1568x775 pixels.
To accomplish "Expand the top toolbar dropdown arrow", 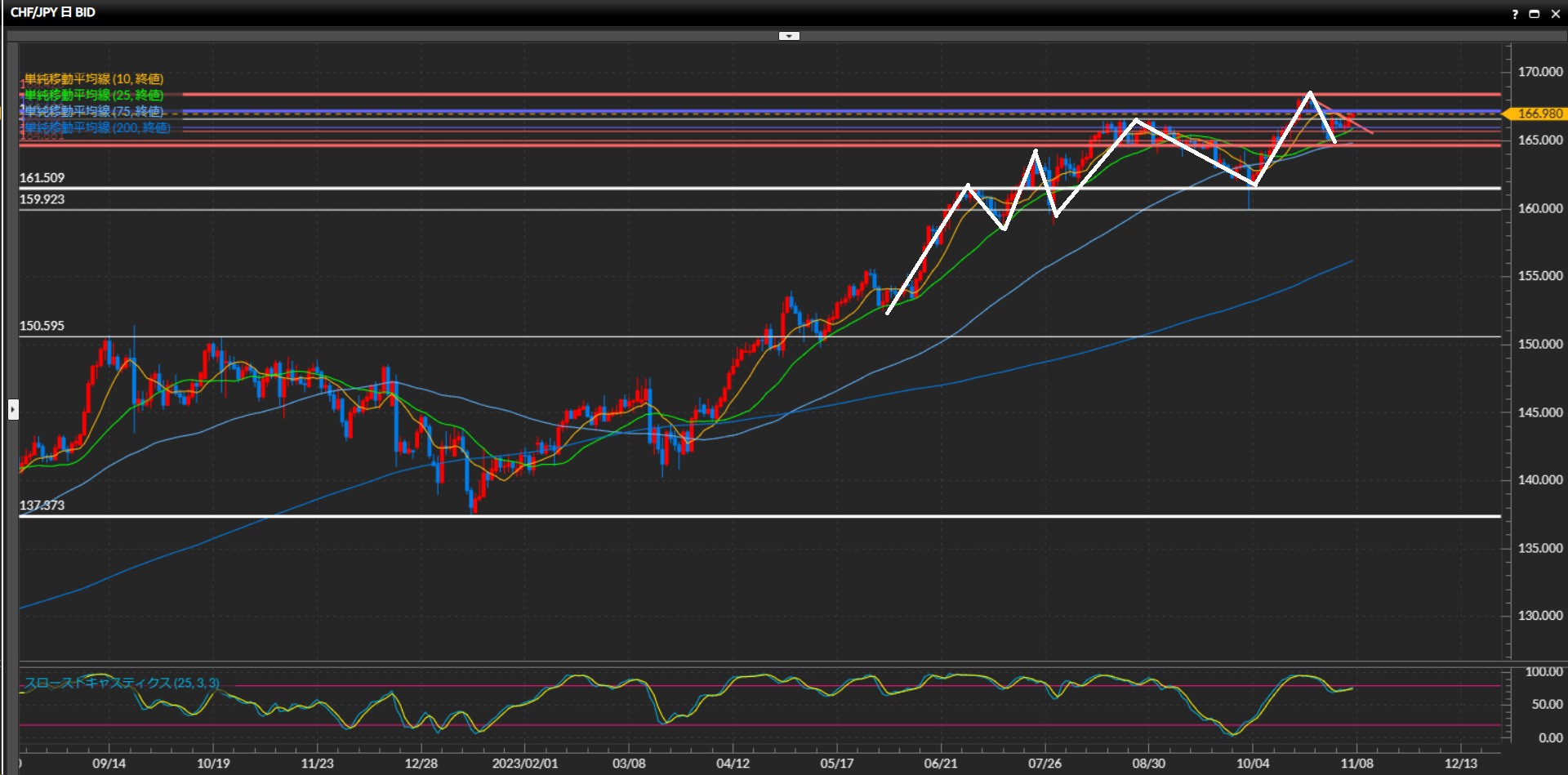I will point(789,36).
